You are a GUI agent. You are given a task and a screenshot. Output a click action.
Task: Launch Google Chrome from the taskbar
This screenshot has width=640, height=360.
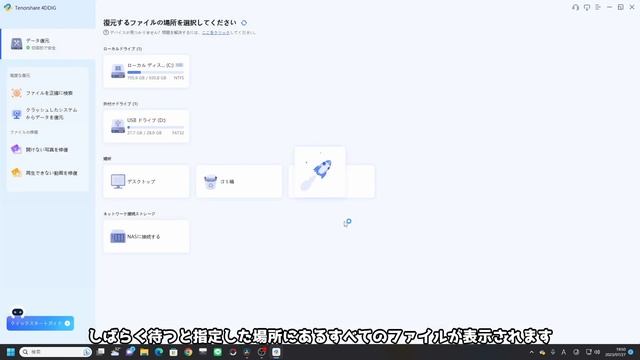point(188,352)
